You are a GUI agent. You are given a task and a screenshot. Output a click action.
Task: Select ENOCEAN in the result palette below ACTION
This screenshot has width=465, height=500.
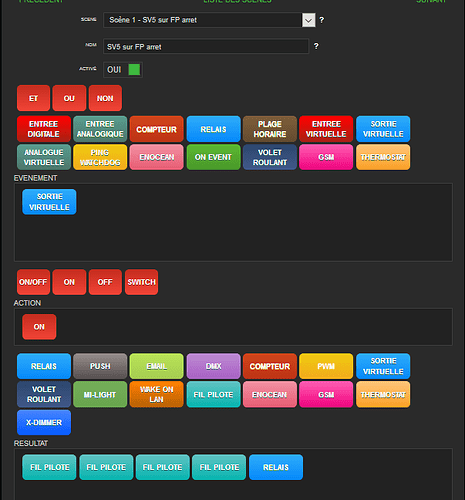[x=270, y=394]
